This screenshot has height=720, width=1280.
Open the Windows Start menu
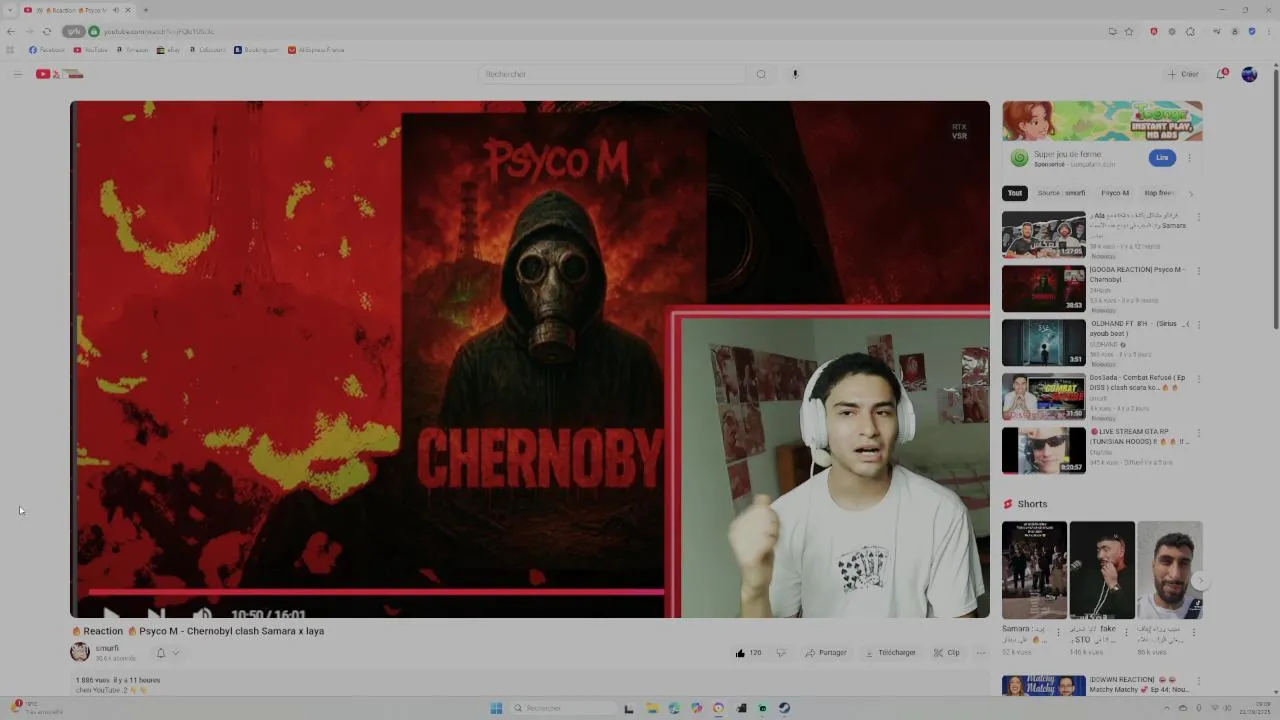(496, 708)
